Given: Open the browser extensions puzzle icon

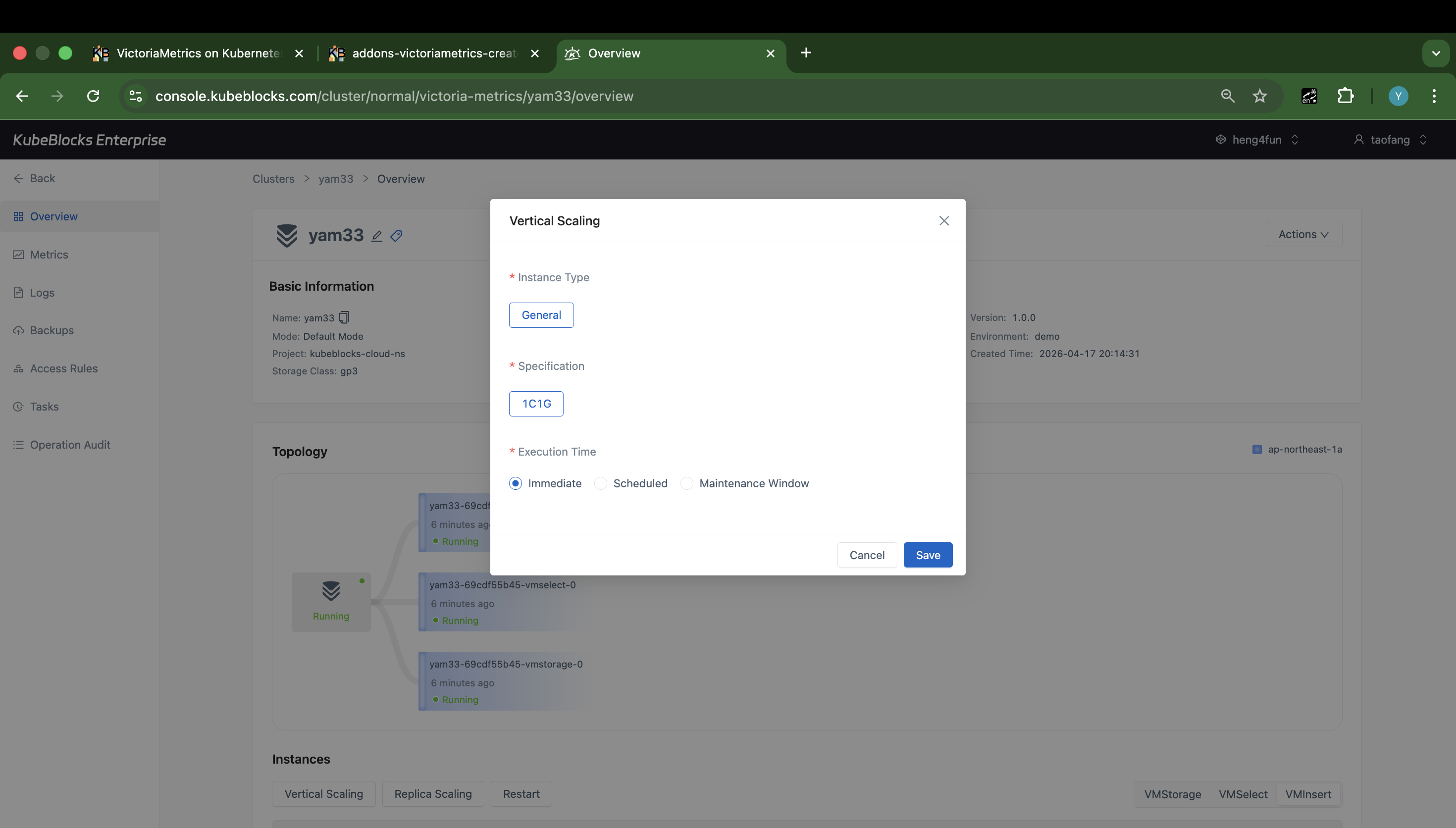Looking at the screenshot, I should point(1345,96).
